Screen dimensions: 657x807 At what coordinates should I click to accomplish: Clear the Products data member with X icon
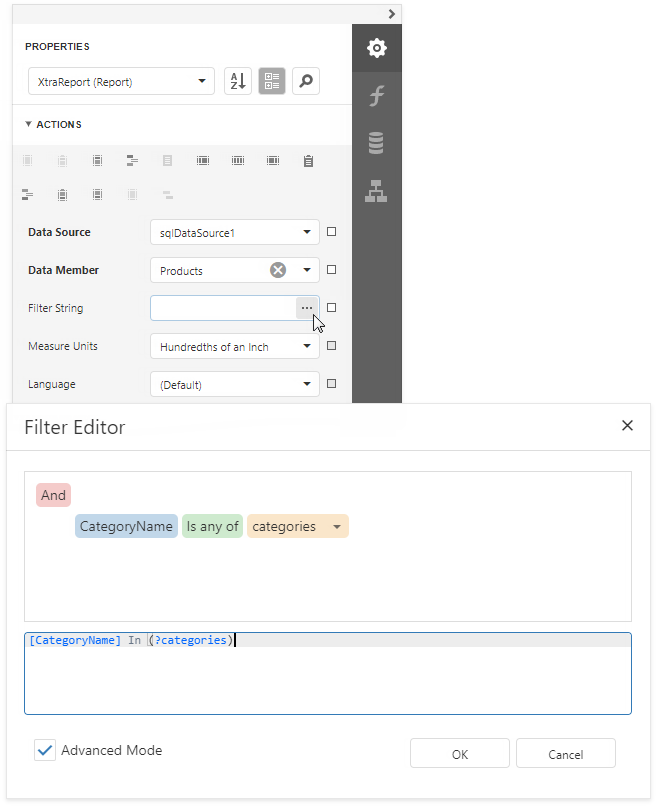278,269
